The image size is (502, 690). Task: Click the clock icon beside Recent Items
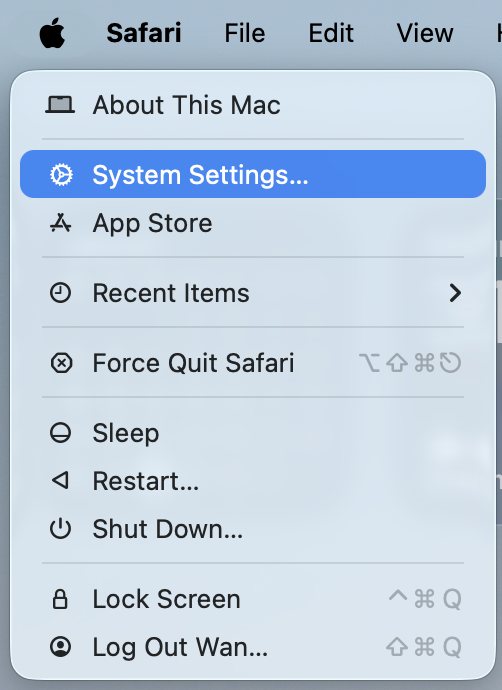tap(60, 293)
